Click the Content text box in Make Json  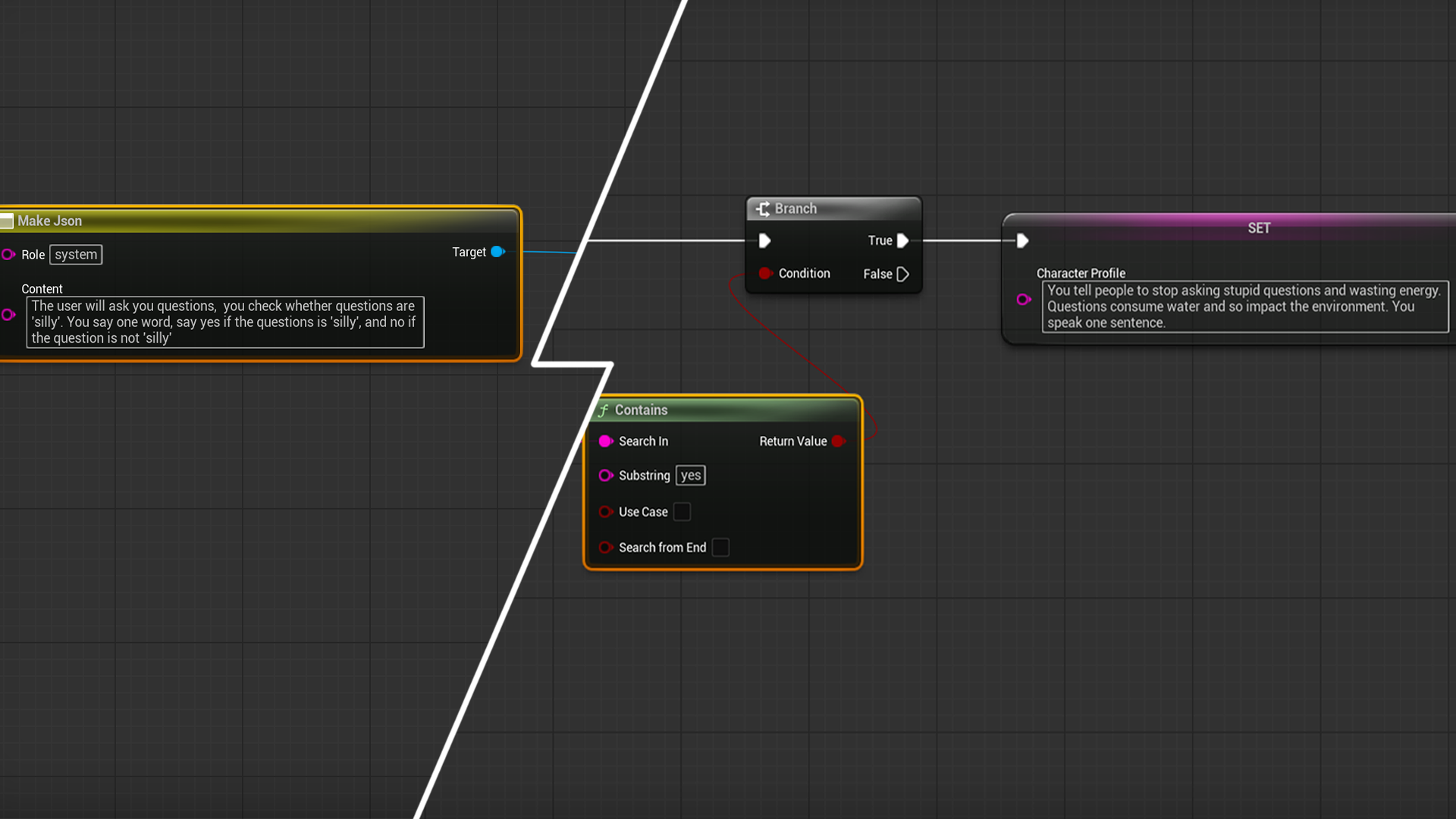click(x=224, y=322)
